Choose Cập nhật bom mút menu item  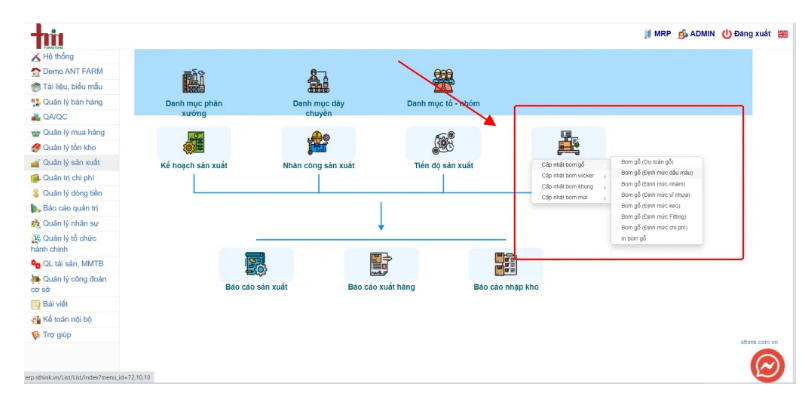tap(571, 197)
